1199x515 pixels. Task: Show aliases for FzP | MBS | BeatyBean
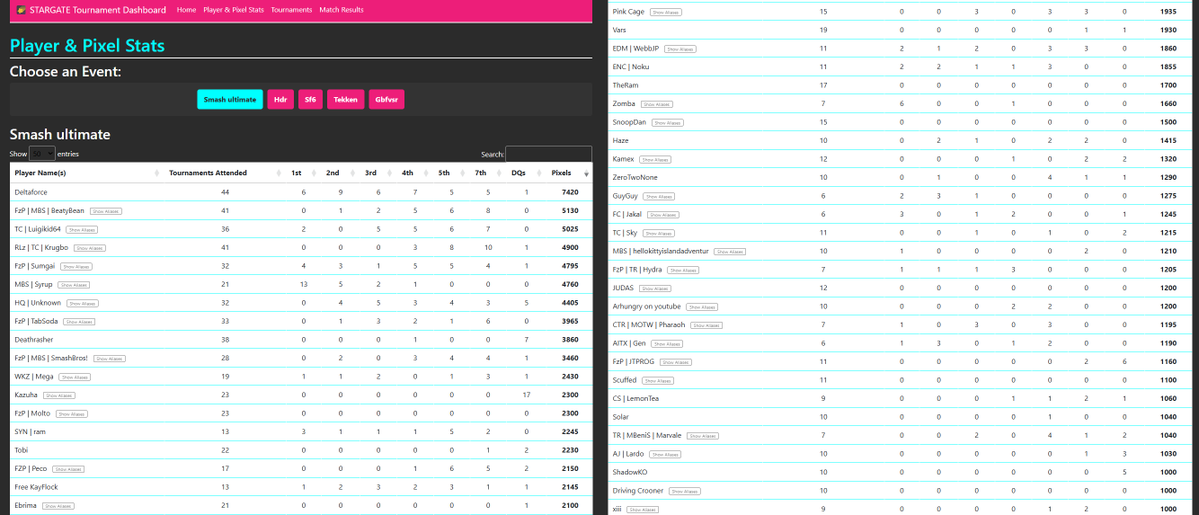(106, 210)
